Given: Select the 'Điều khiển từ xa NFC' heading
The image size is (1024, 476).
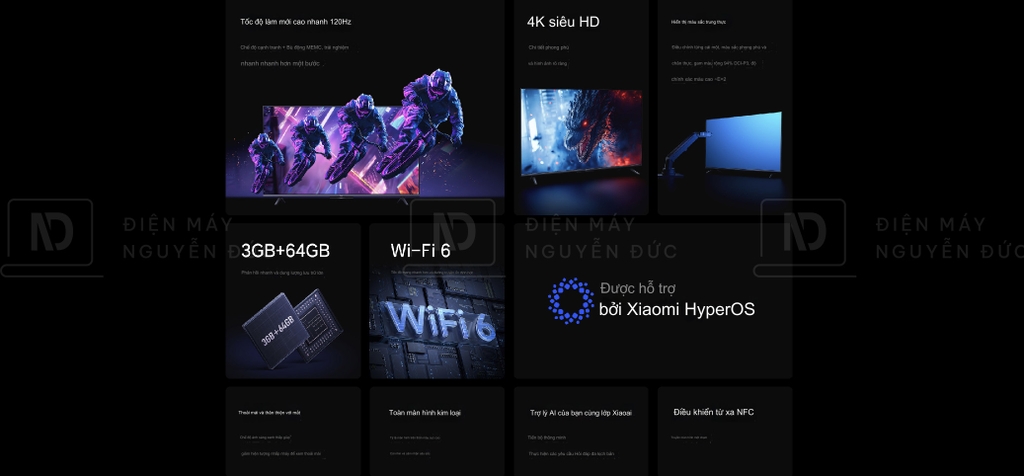Looking at the screenshot, I should (x=714, y=412).
